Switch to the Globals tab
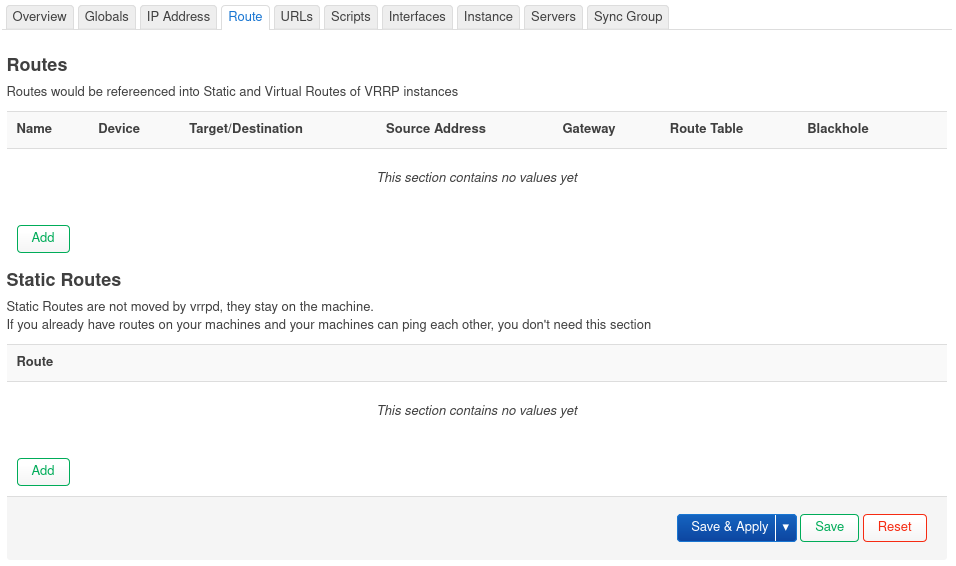The width and height of the screenshot is (956, 566). click(x=106, y=17)
